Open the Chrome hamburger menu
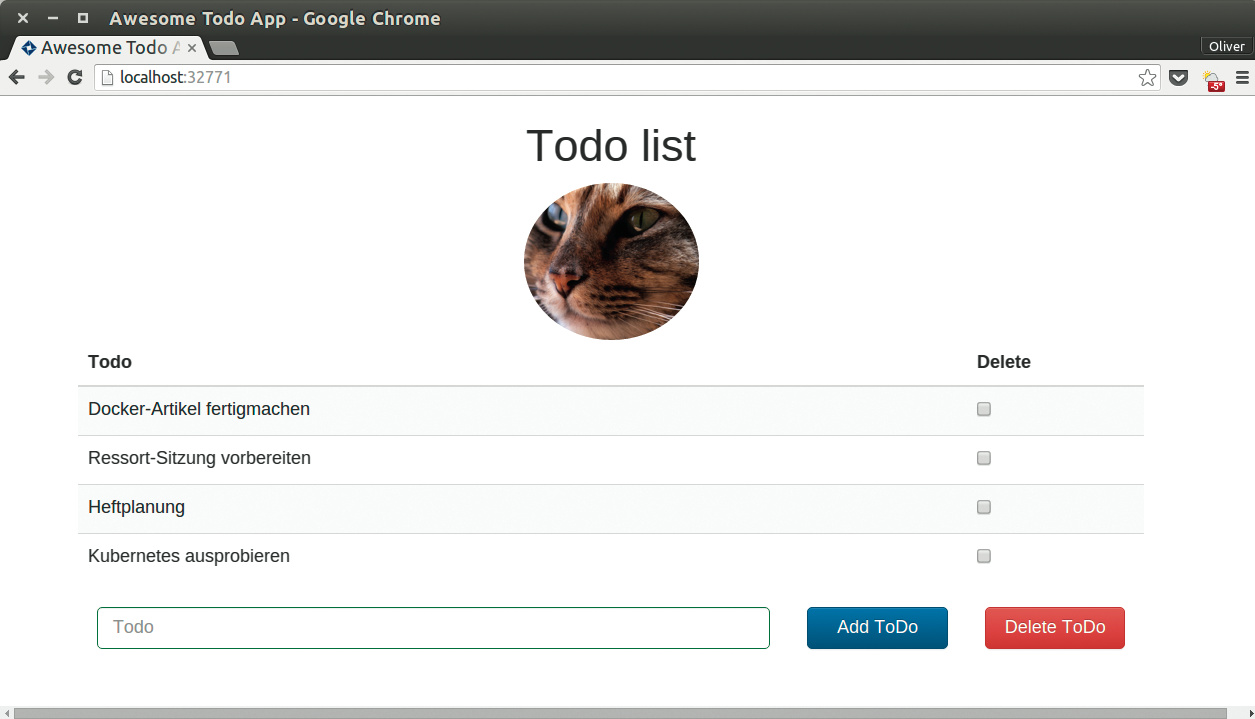This screenshot has width=1255, height=719. point(1242,77)
